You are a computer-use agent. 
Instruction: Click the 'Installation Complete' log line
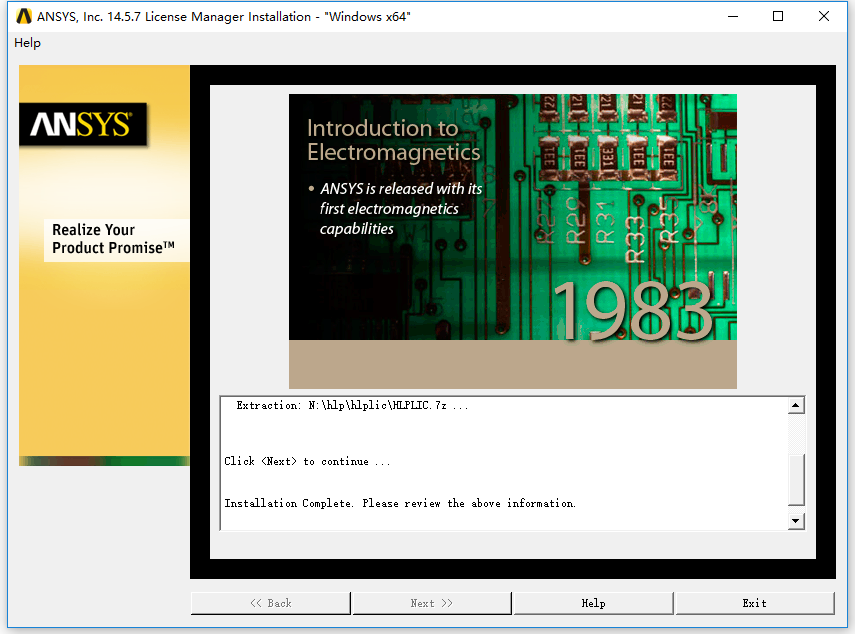tap(400, 503)
